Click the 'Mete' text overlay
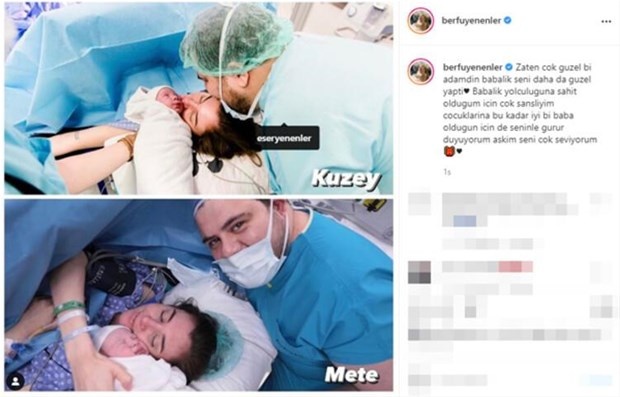 click(352, 375)
